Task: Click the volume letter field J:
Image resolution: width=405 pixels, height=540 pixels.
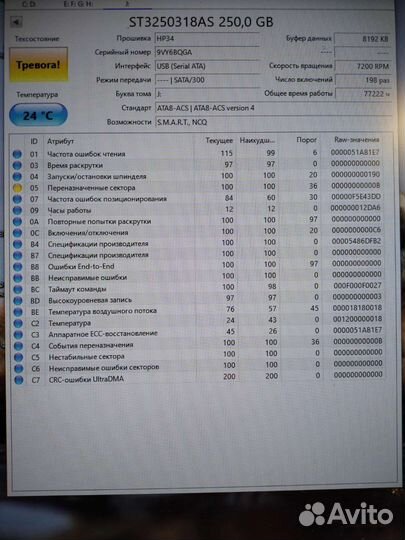Action: coord(207,94)
